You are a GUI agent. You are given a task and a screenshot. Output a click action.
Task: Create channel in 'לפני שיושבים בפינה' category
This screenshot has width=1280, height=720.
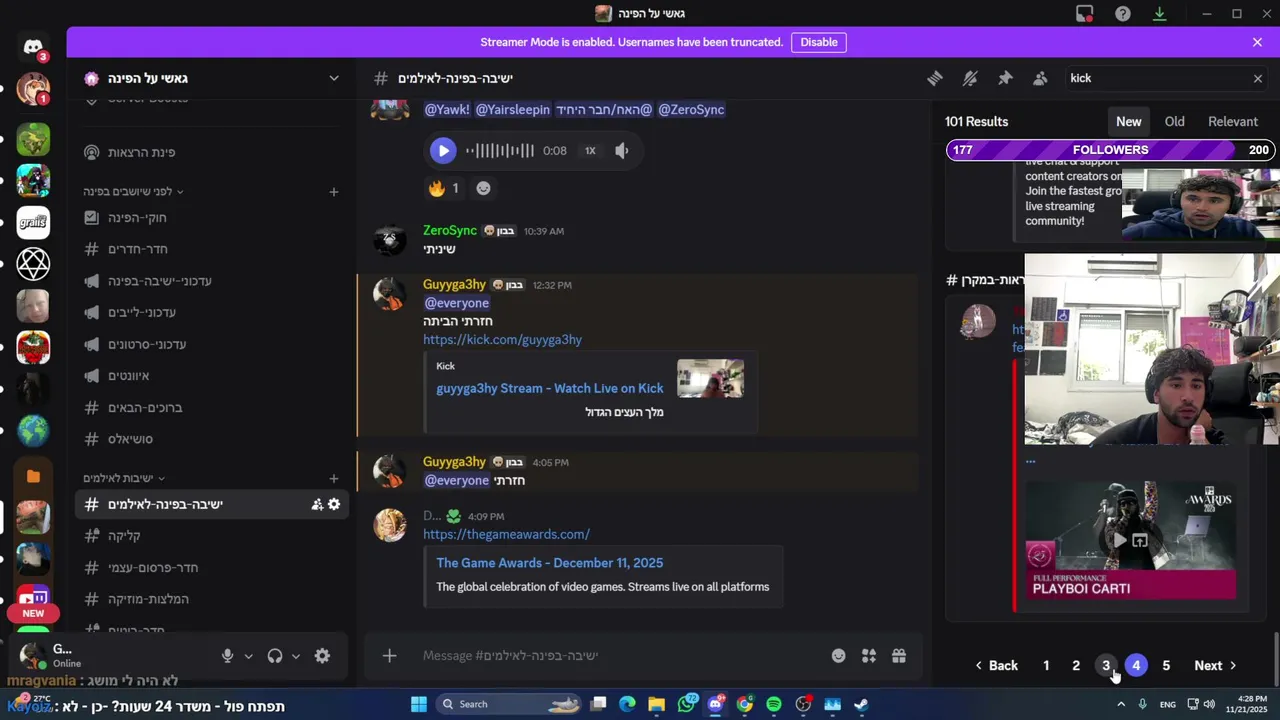pyautogui.click(x=334, y=191)
